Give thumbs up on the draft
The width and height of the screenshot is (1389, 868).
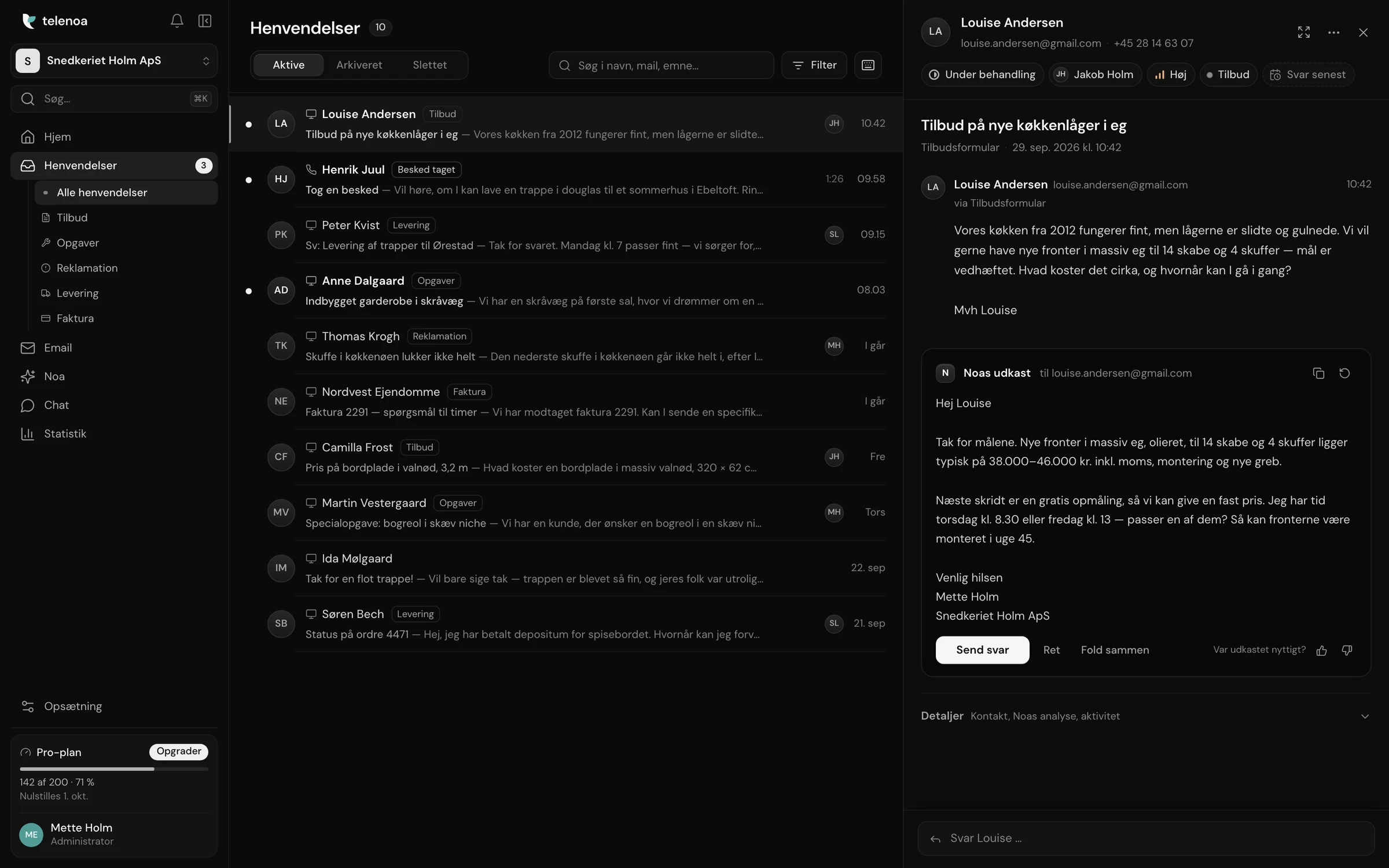(1321, 650)
